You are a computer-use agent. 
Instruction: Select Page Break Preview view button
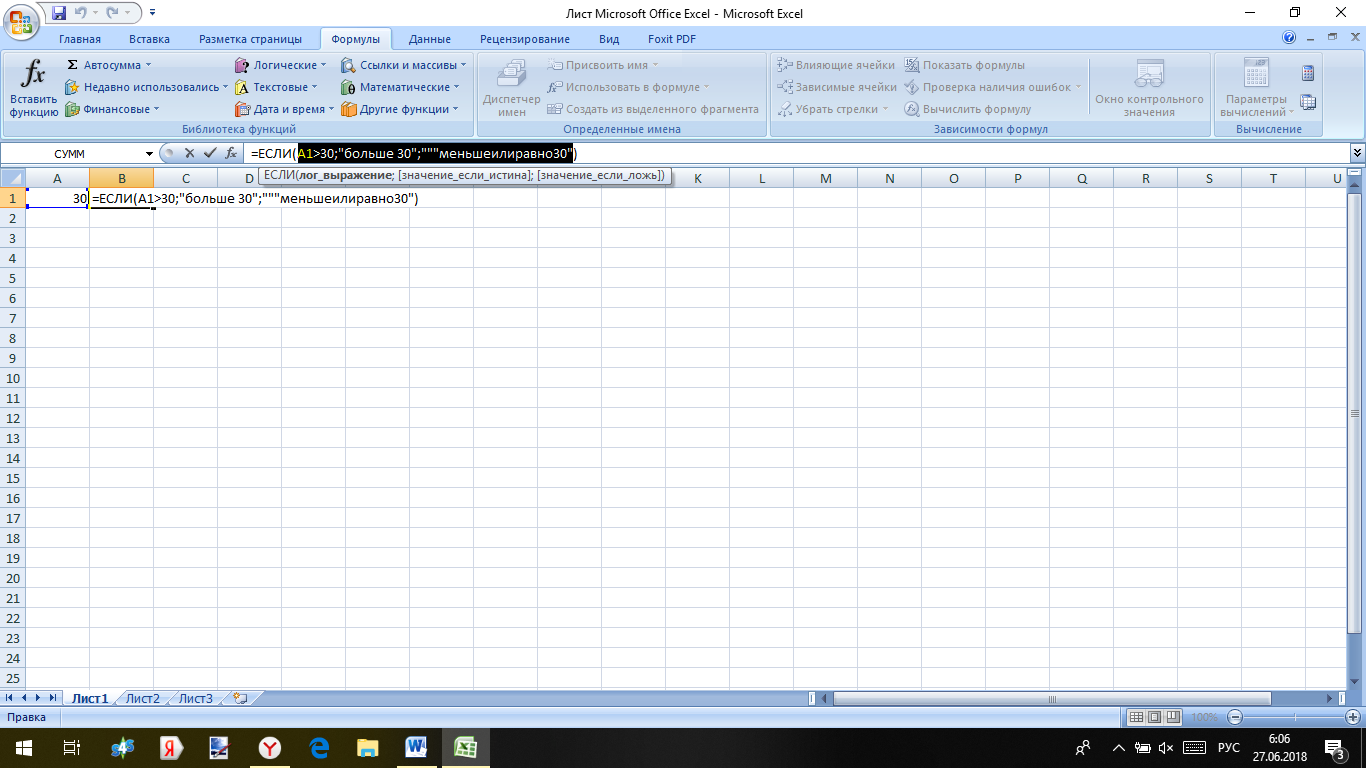pos(1172,717)
